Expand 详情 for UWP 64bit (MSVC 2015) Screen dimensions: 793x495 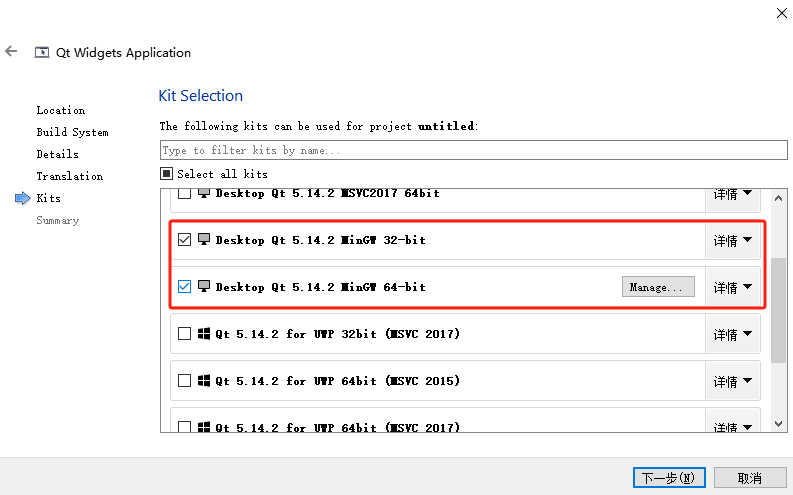(733, 382)
